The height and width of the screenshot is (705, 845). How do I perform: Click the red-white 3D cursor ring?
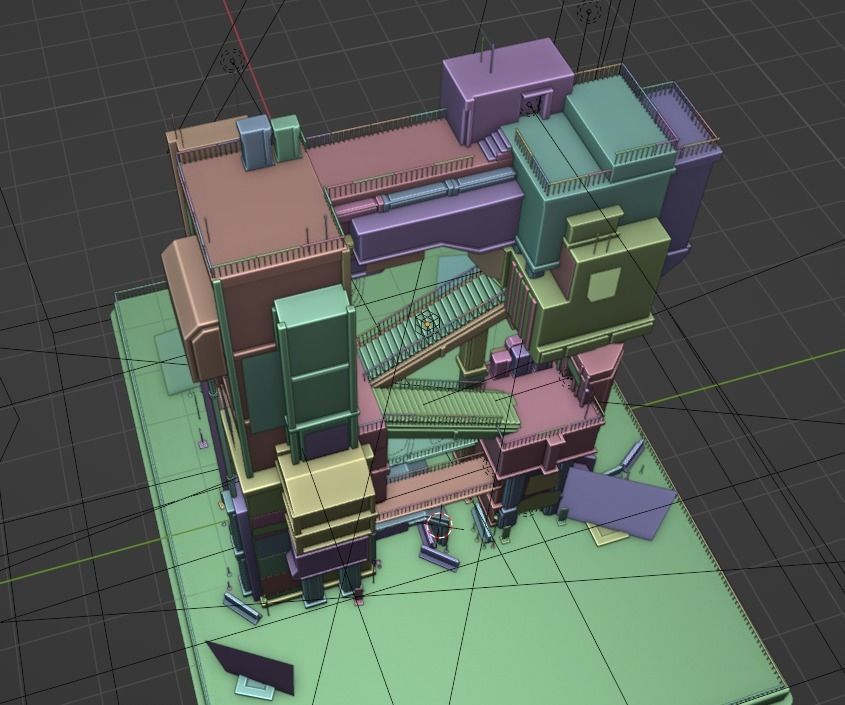pyautogui.click(x=438, y=527)
